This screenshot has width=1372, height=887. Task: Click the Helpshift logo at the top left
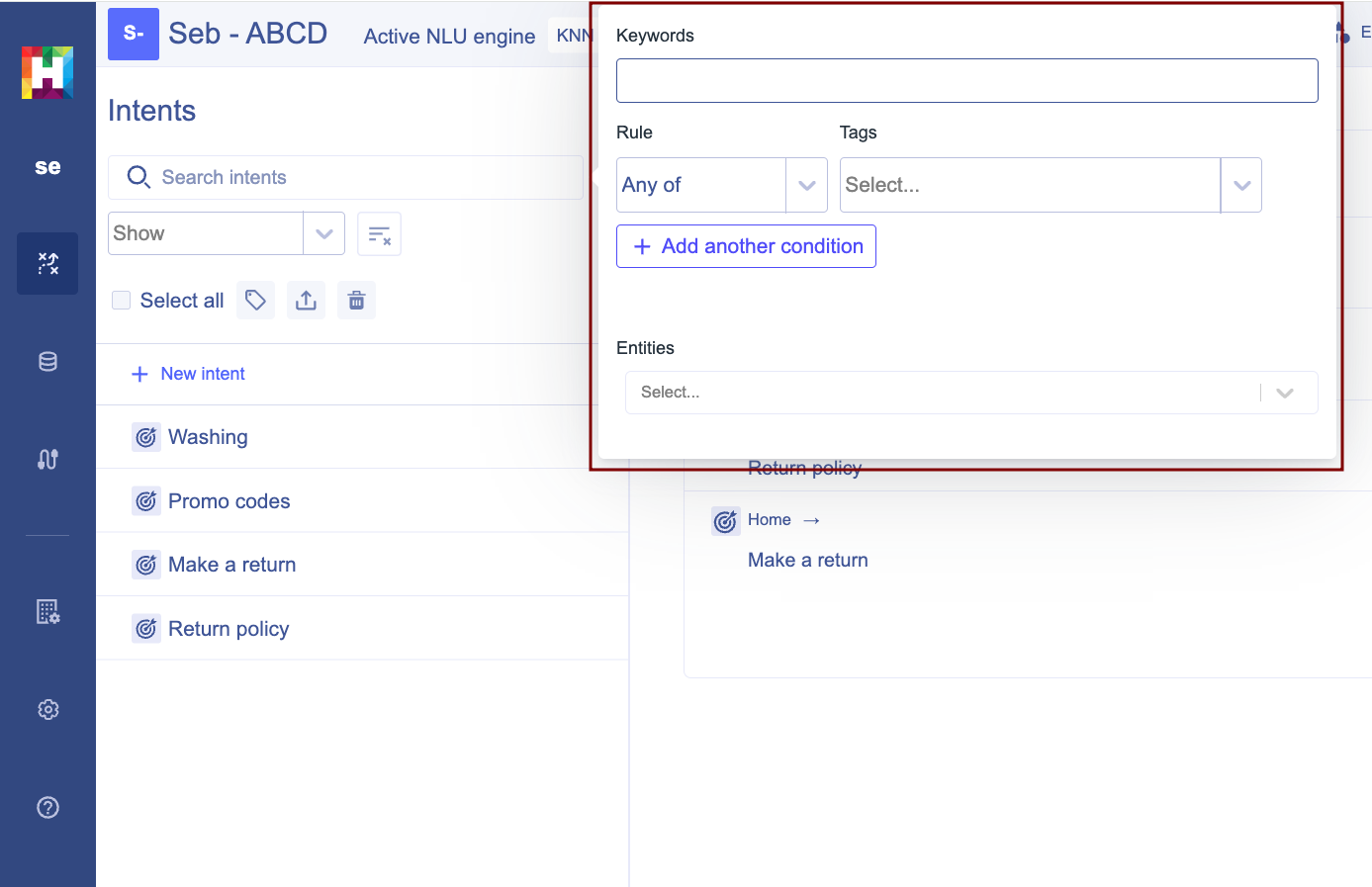click(47, 72)
